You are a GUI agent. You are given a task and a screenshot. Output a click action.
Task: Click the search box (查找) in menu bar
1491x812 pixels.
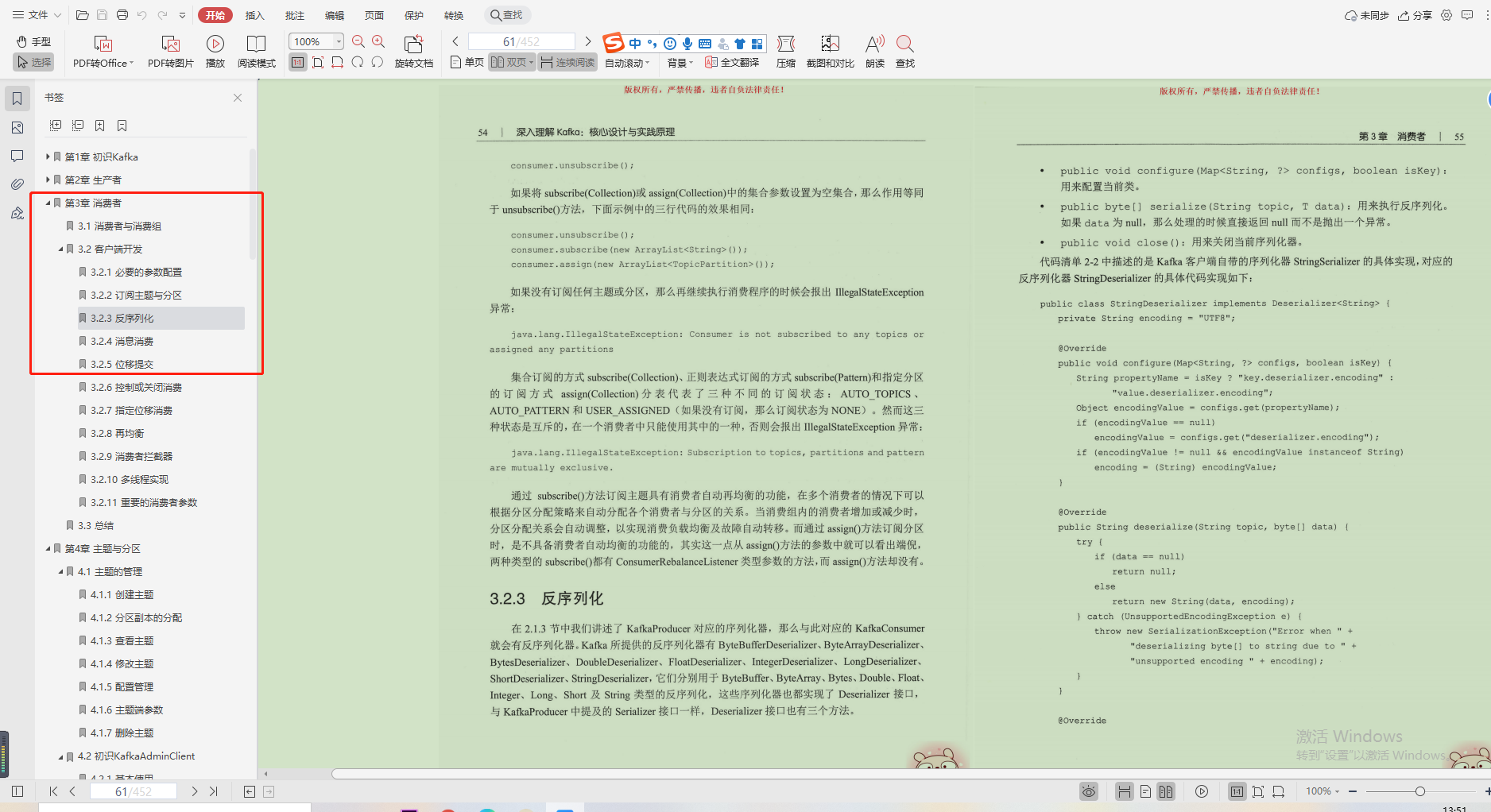click(507, 15)
